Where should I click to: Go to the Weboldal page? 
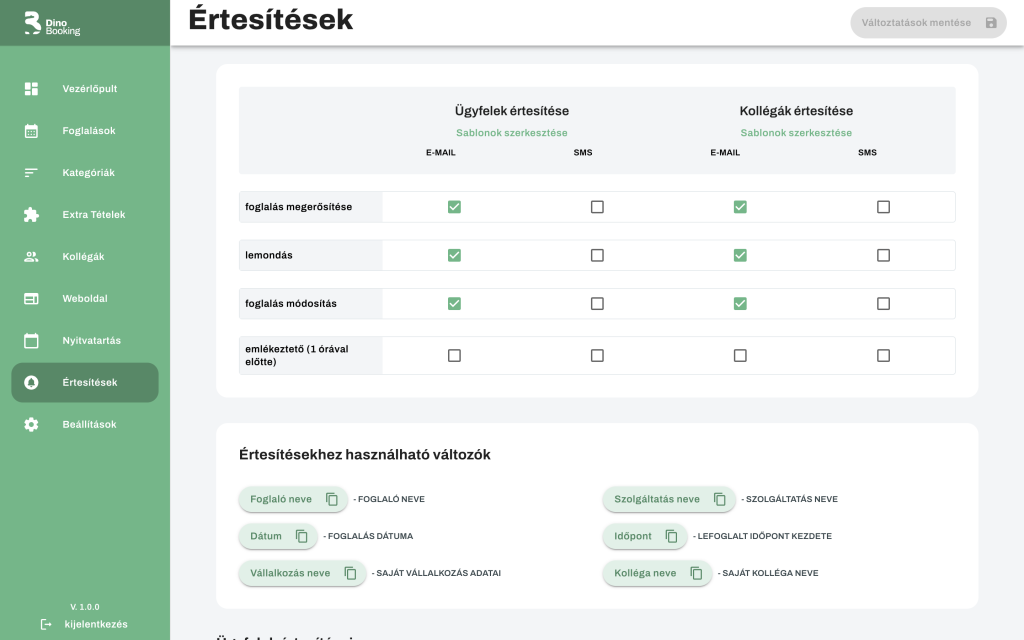[85, 299]
